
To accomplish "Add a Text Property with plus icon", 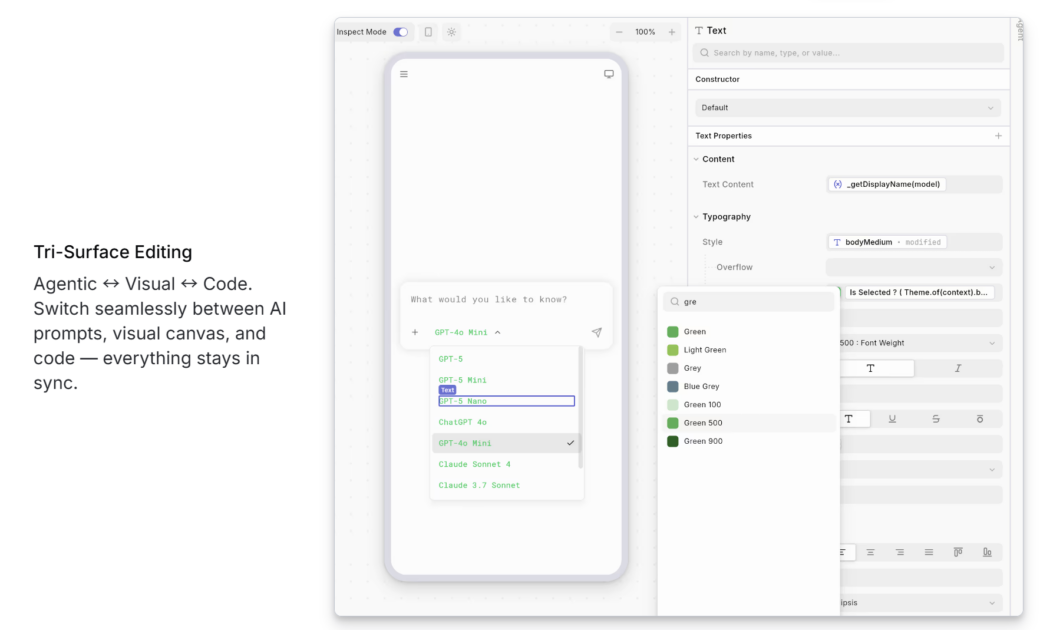I will click(x=998, y=136).
